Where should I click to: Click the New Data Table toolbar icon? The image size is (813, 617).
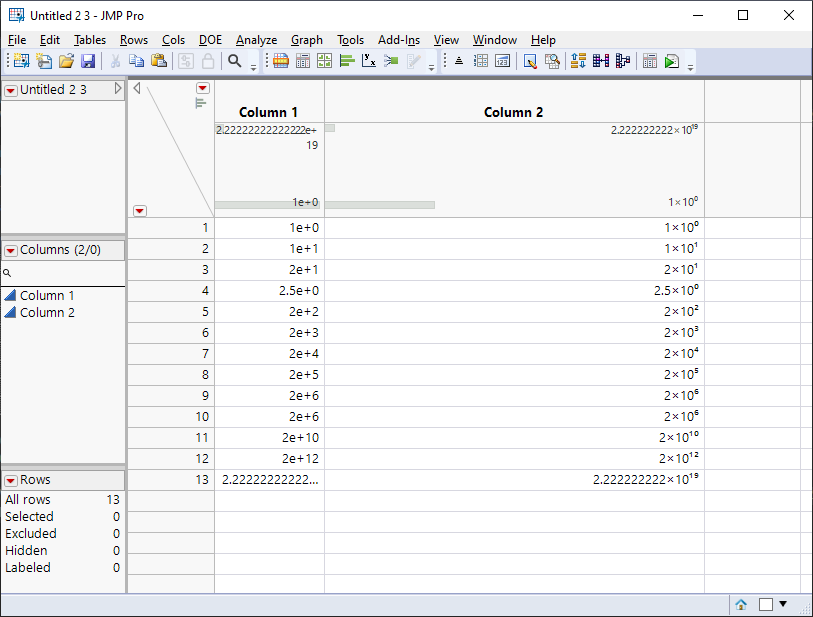tap(21, 61)
